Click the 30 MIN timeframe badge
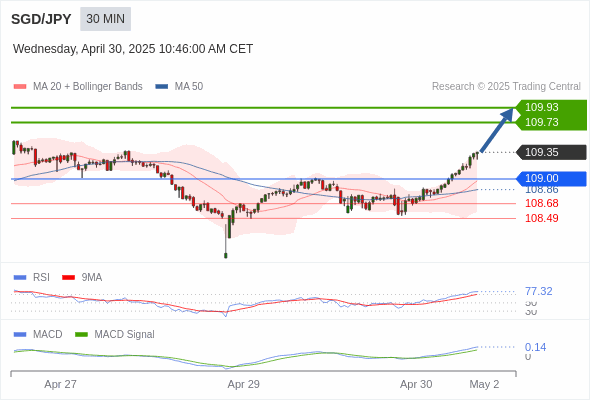Image resolution: width=590 pixels, height=400 pixels. pos(105,19)
